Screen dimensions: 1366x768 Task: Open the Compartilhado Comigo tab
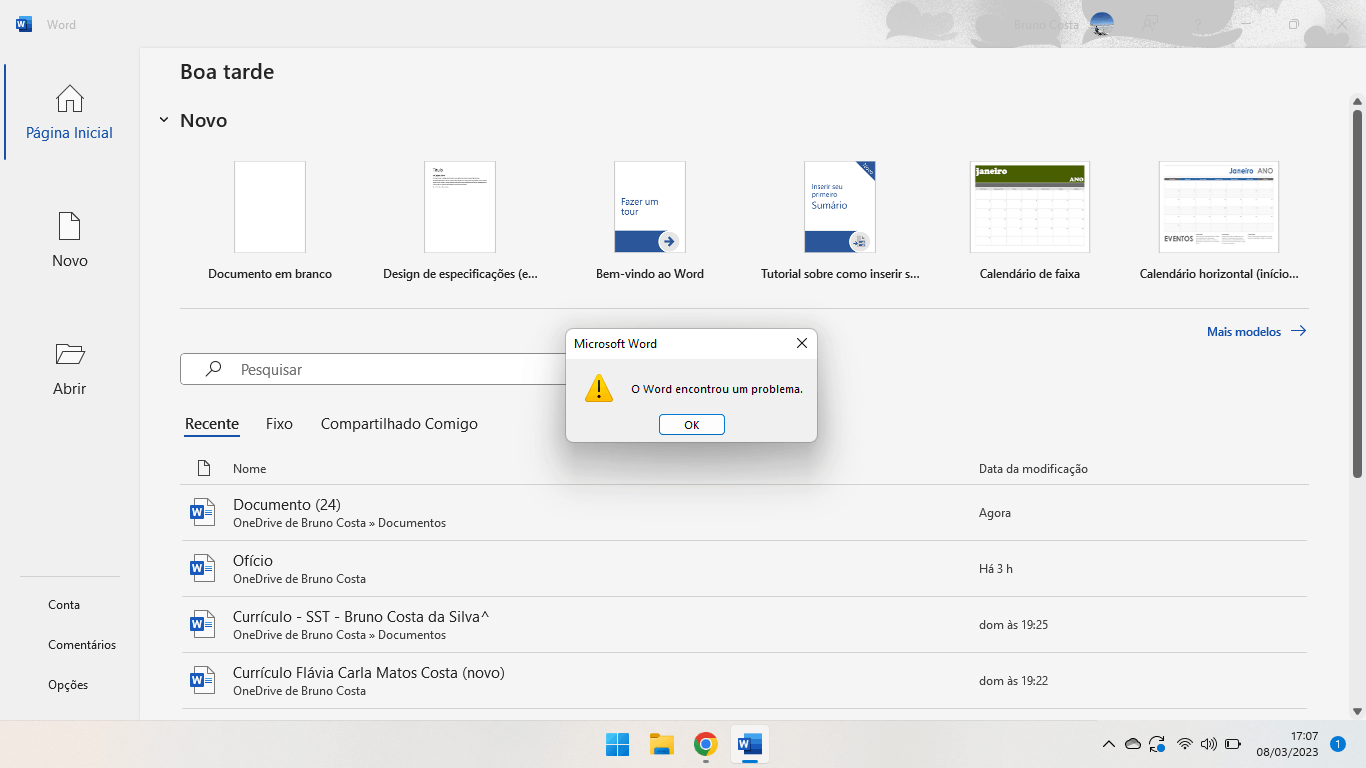[x=399, y=424]
